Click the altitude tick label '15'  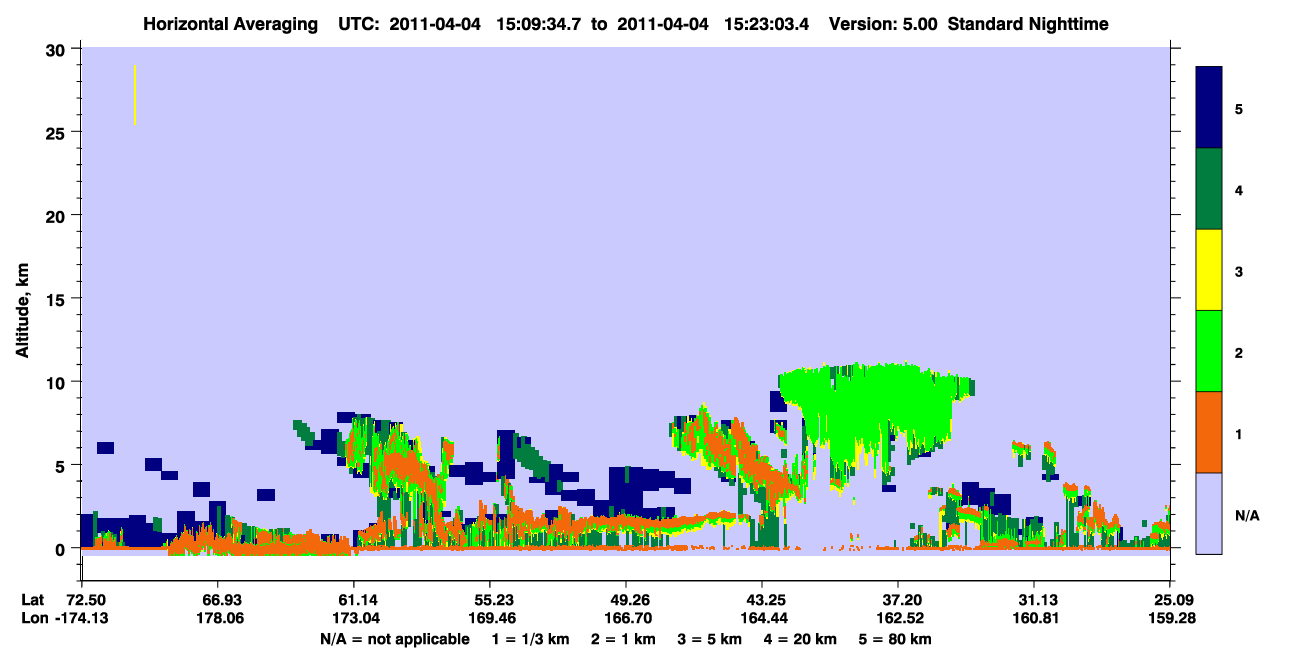(x=56, y=299)
